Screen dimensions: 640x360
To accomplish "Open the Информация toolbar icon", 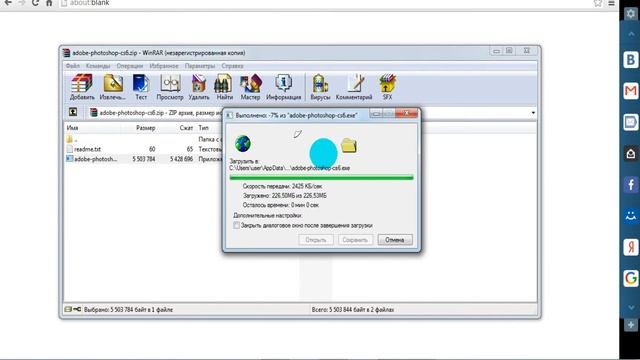I will click(283, 87).
